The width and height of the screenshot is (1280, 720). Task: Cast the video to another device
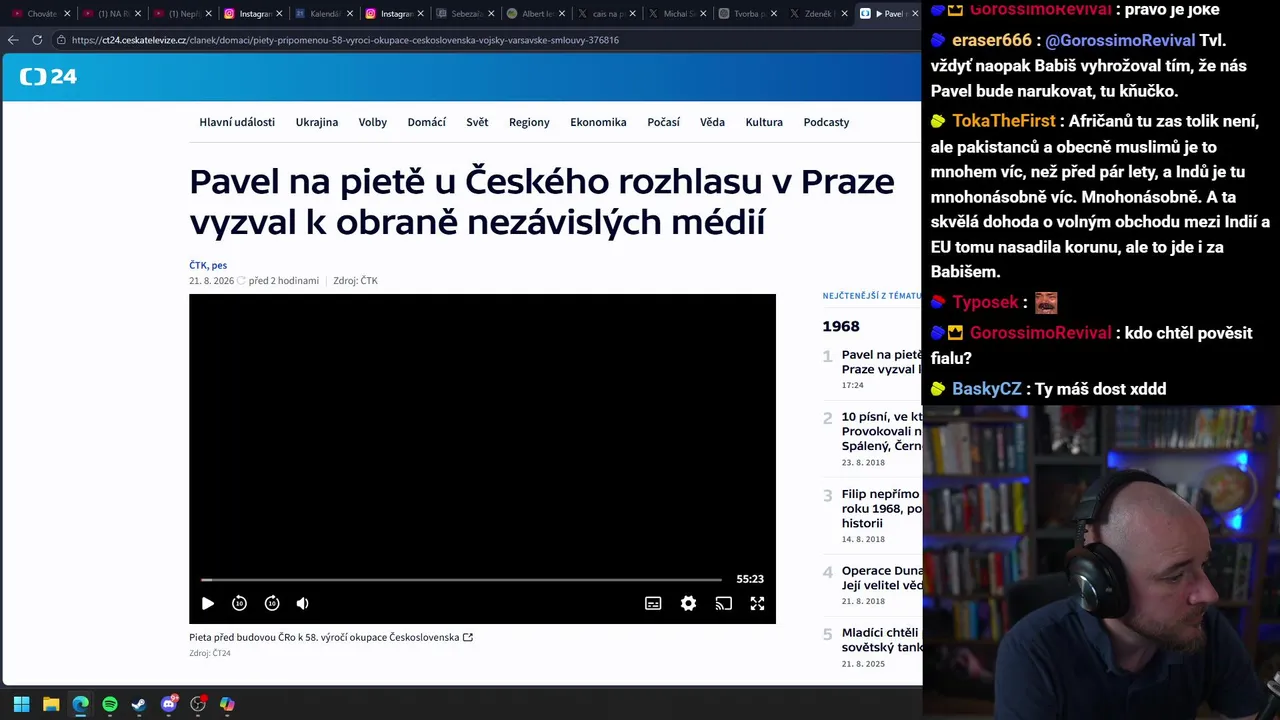point(723,603)
